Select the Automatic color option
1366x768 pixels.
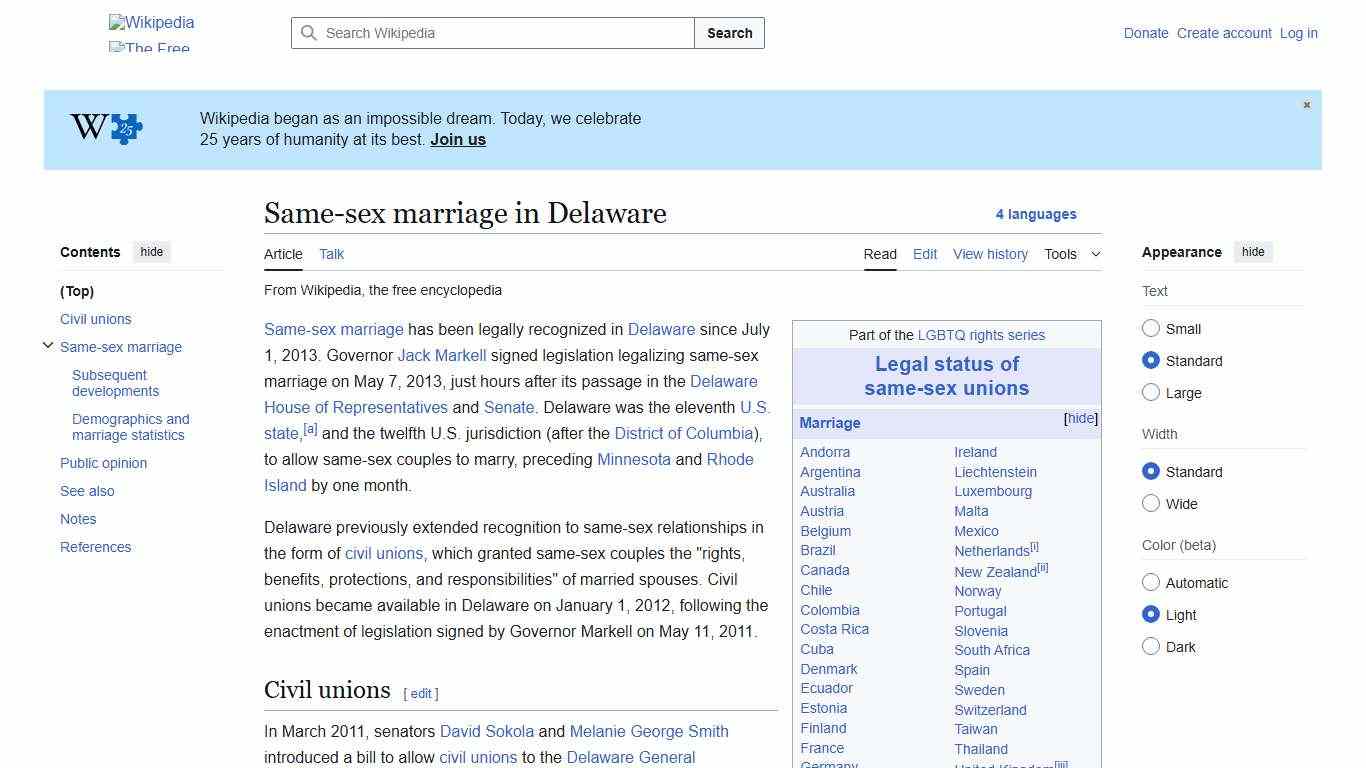[x=1151, y=583]
